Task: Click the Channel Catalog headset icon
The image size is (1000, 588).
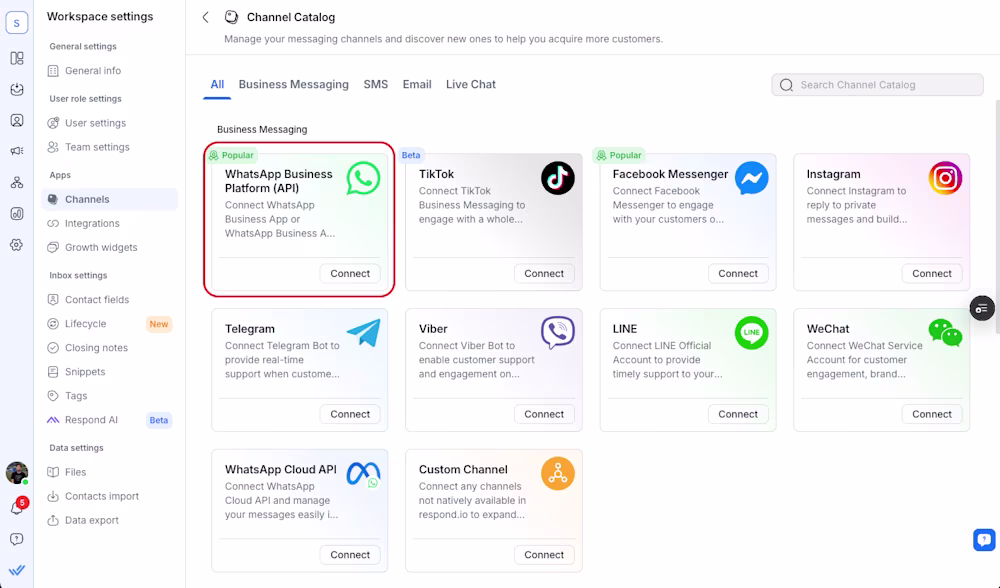Action: (232, 17)
